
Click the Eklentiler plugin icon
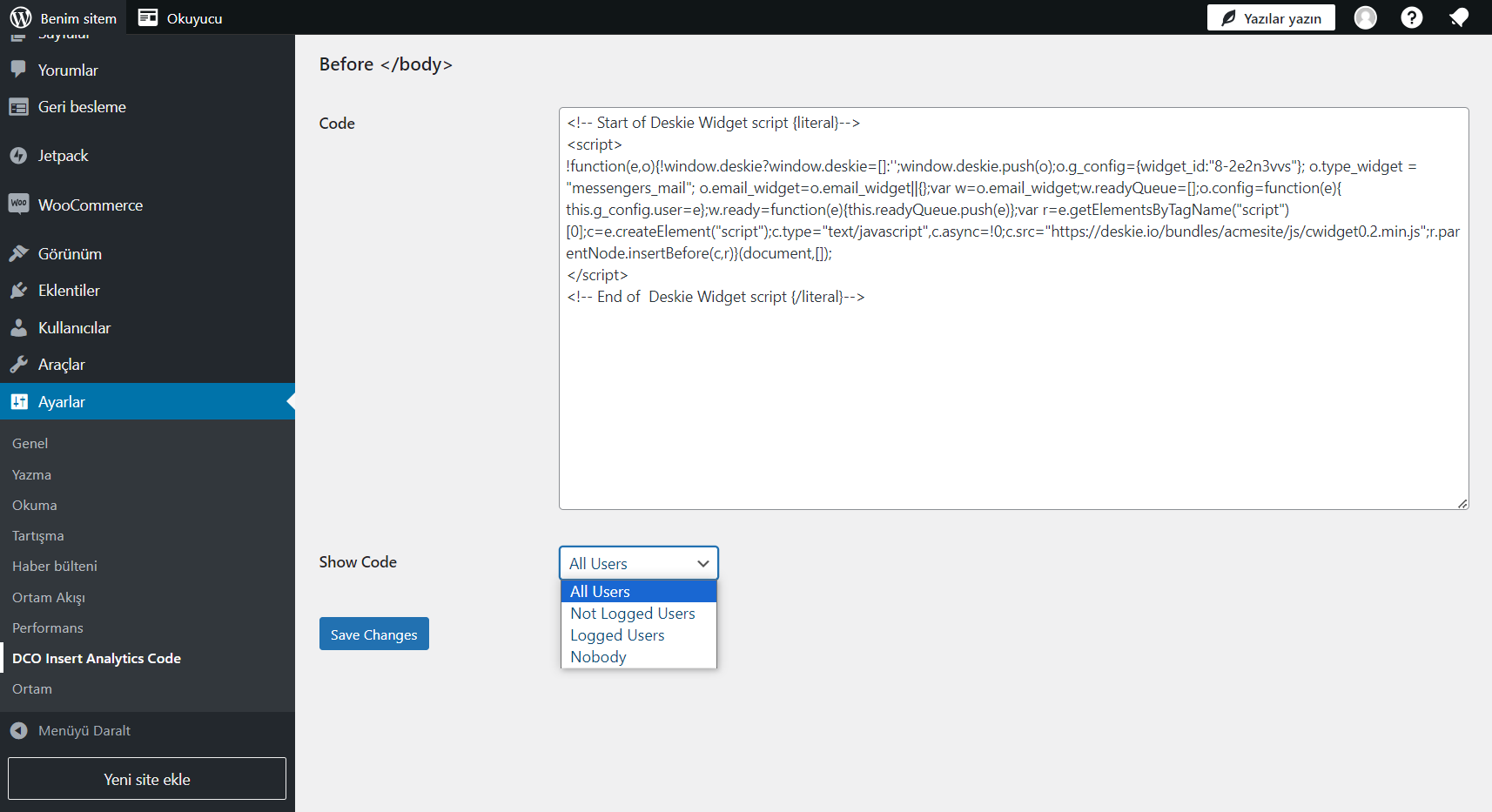click(x=18, y=291)
